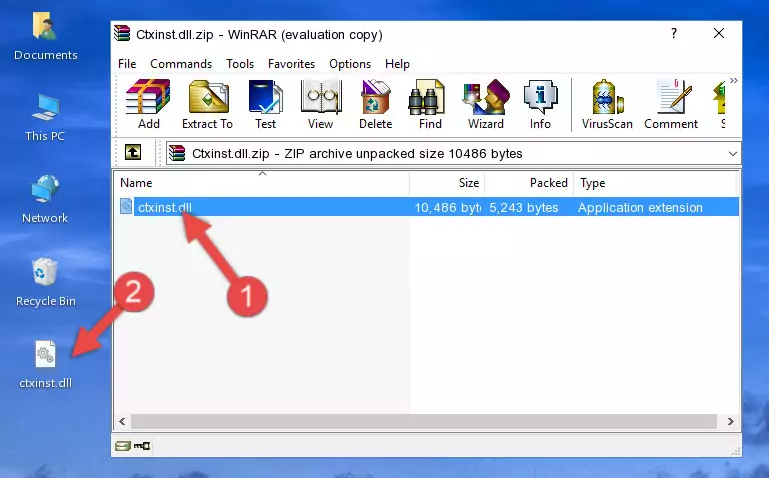
Task: Click the 10,486 bytes size cell
Action: tap(447, 207)
